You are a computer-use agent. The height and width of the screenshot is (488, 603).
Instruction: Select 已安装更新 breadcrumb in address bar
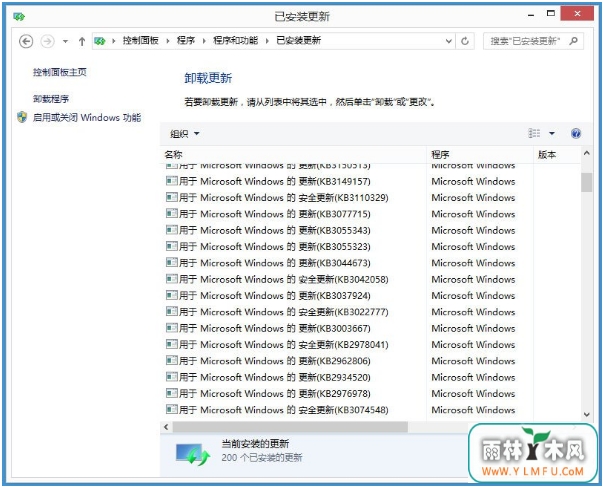tap(298, 40)
